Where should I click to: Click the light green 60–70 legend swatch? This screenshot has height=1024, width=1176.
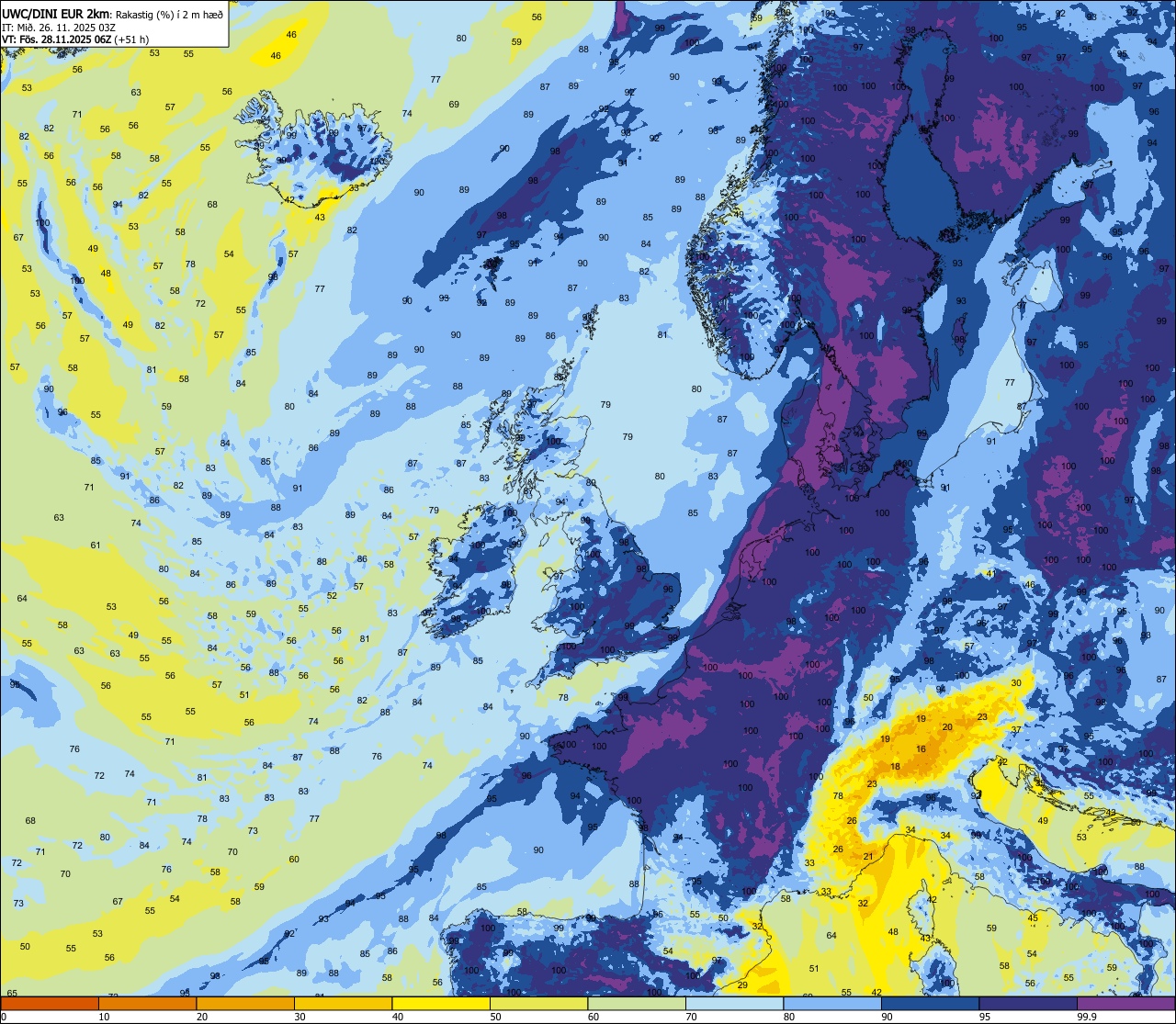tap(637, 1004)
